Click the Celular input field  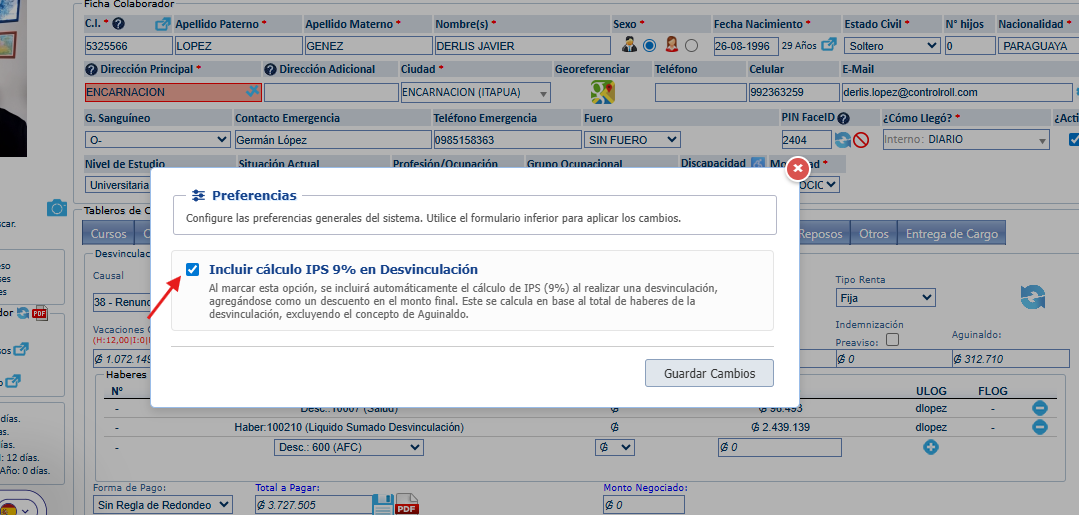[791, 92]
